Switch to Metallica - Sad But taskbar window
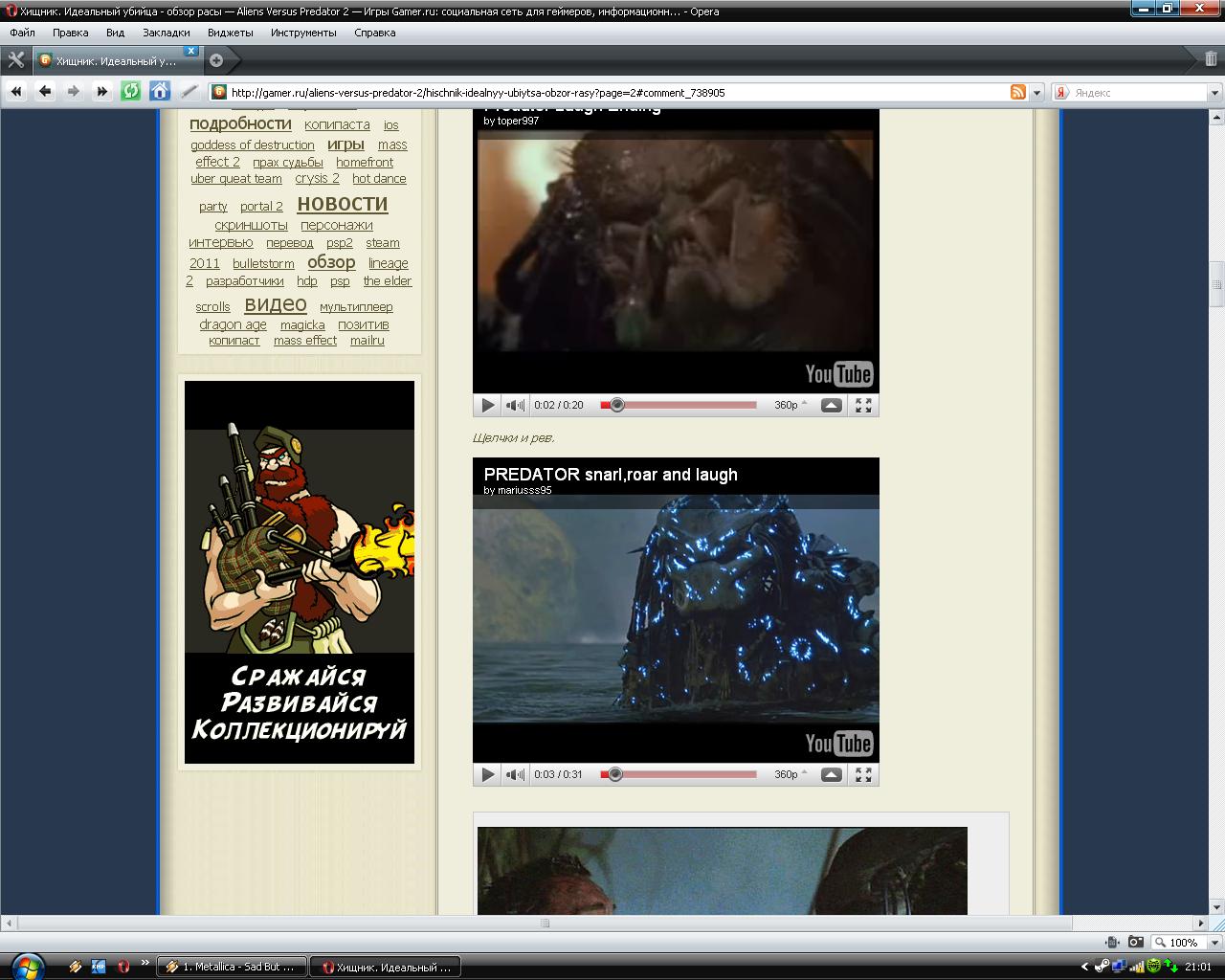Image resolution: width=1225 pixels, height=980 pixels. (232, 967)
